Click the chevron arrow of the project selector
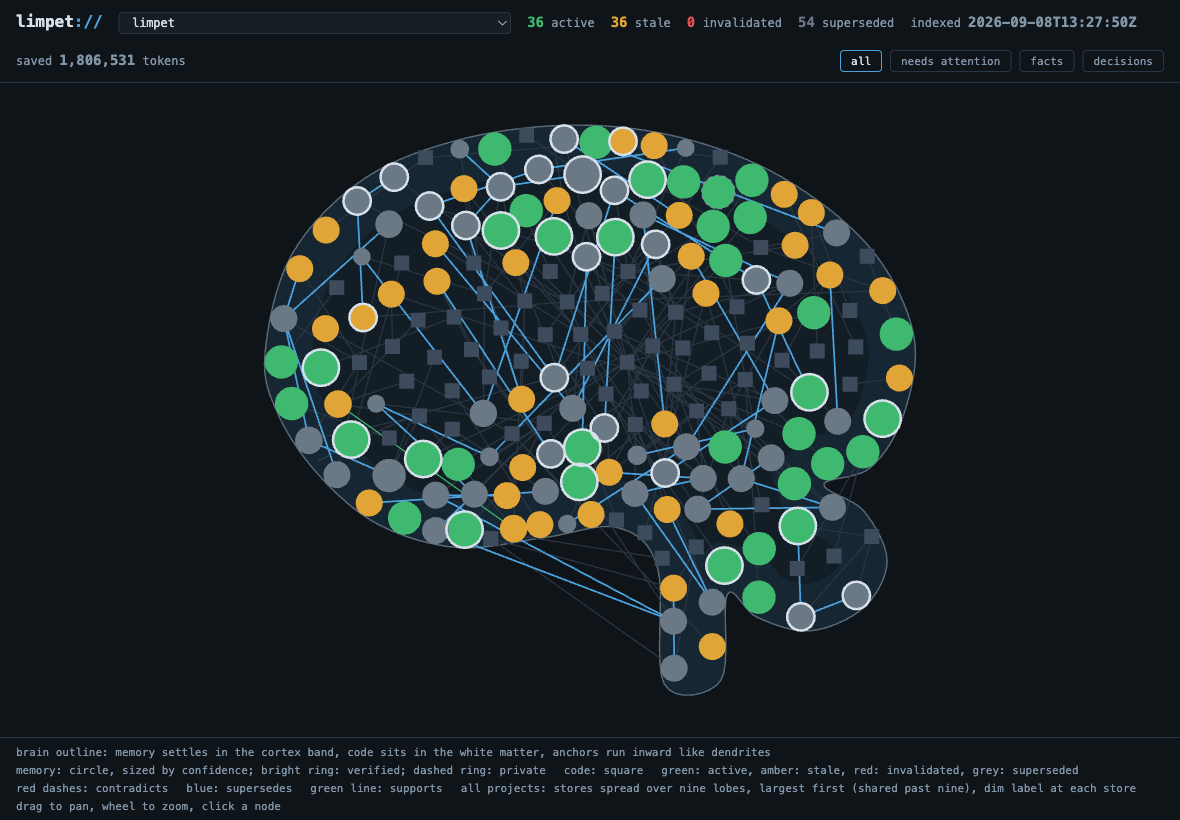Image resolution: width=1180 pixels, height=820 pixels. 502,23
